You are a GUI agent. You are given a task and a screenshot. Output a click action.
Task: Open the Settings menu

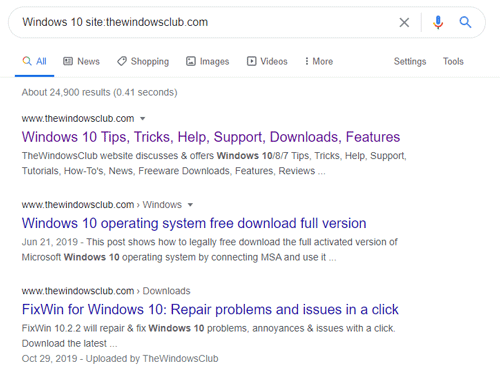click(x=410, y=61)
